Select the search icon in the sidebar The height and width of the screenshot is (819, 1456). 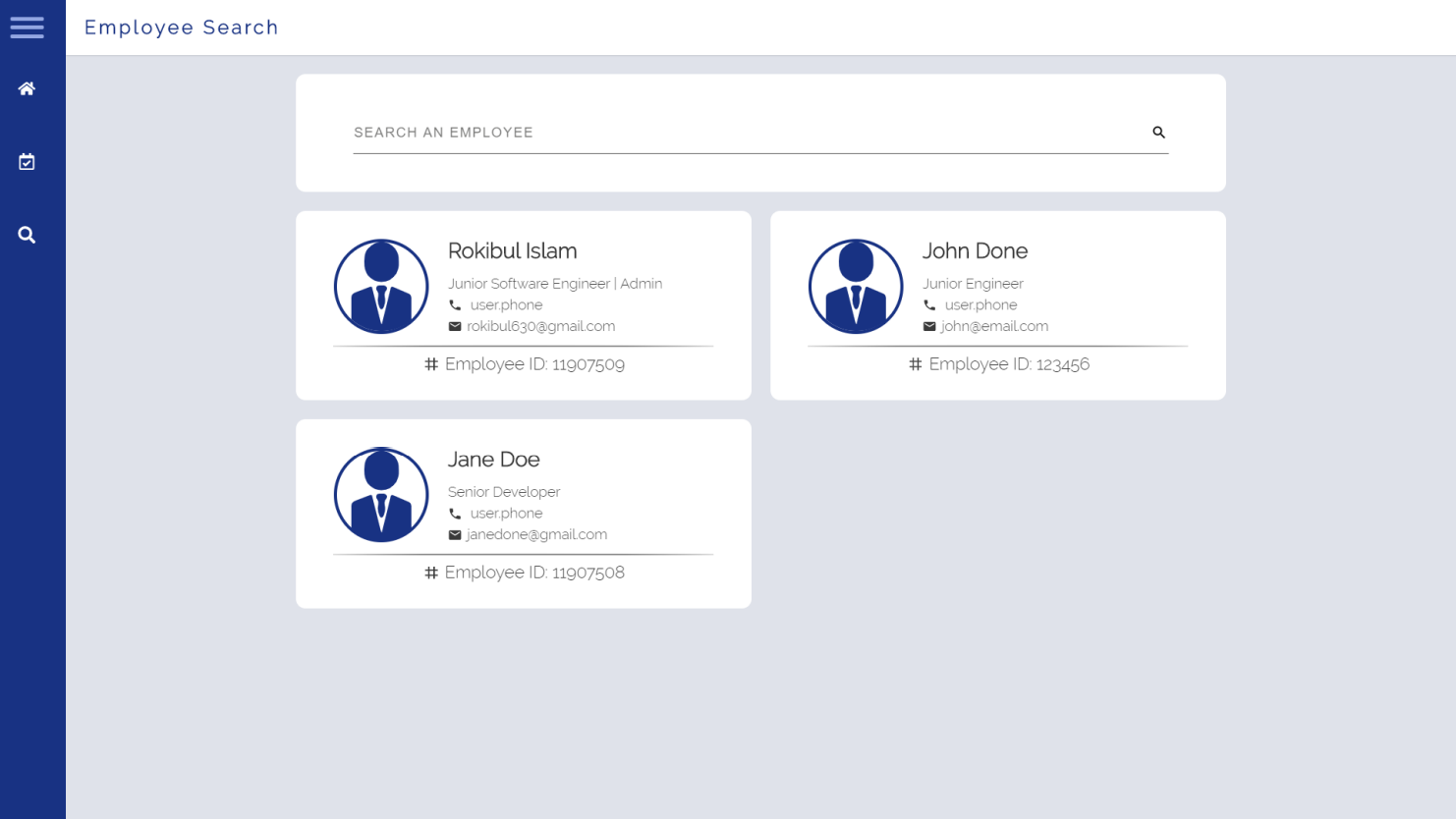click(x=27, y=235)
